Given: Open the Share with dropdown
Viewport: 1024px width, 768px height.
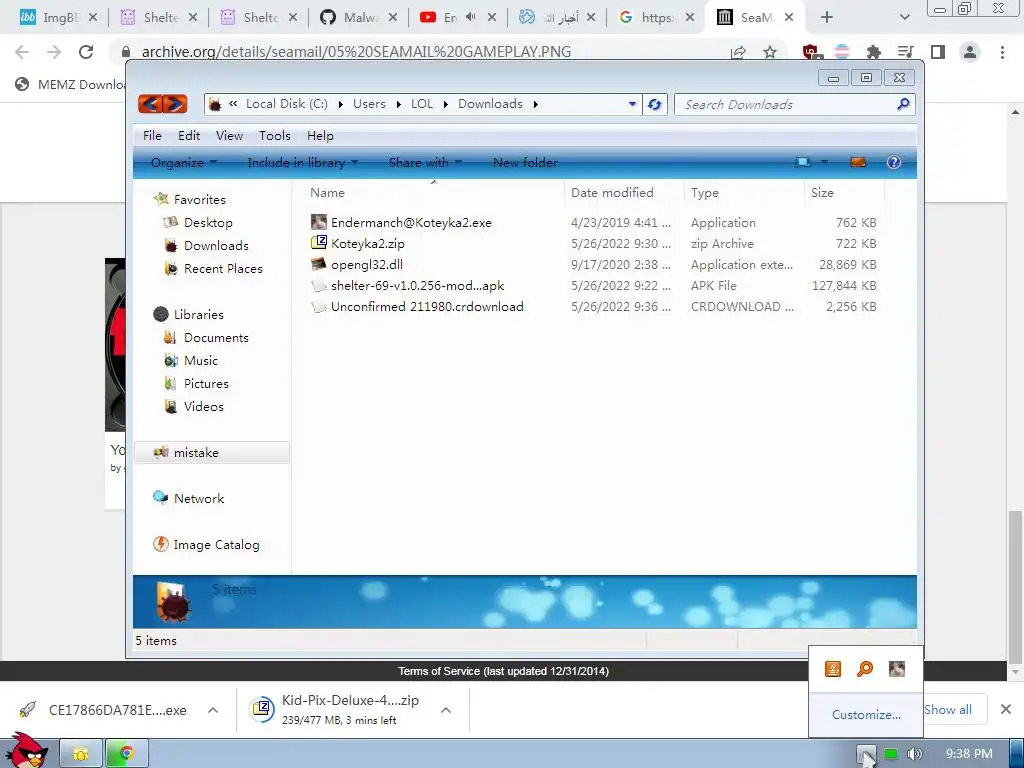Looking at the screenshot, I should coord(425,163).
